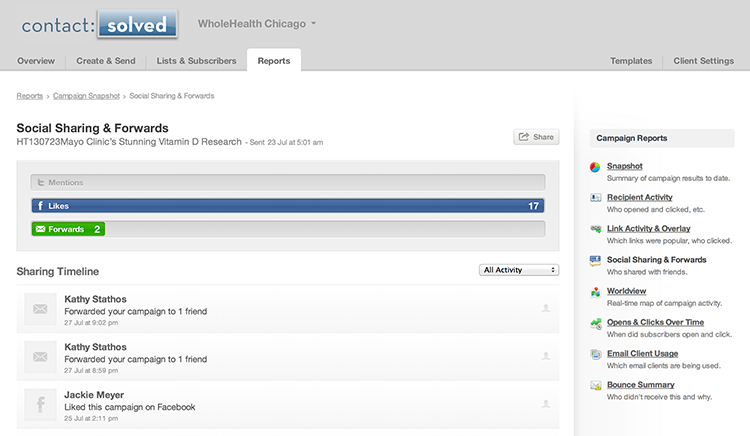Switch to the Overview tab
Image resolution: width=750 pixels, height=436 pixels.
pos(36,61)
